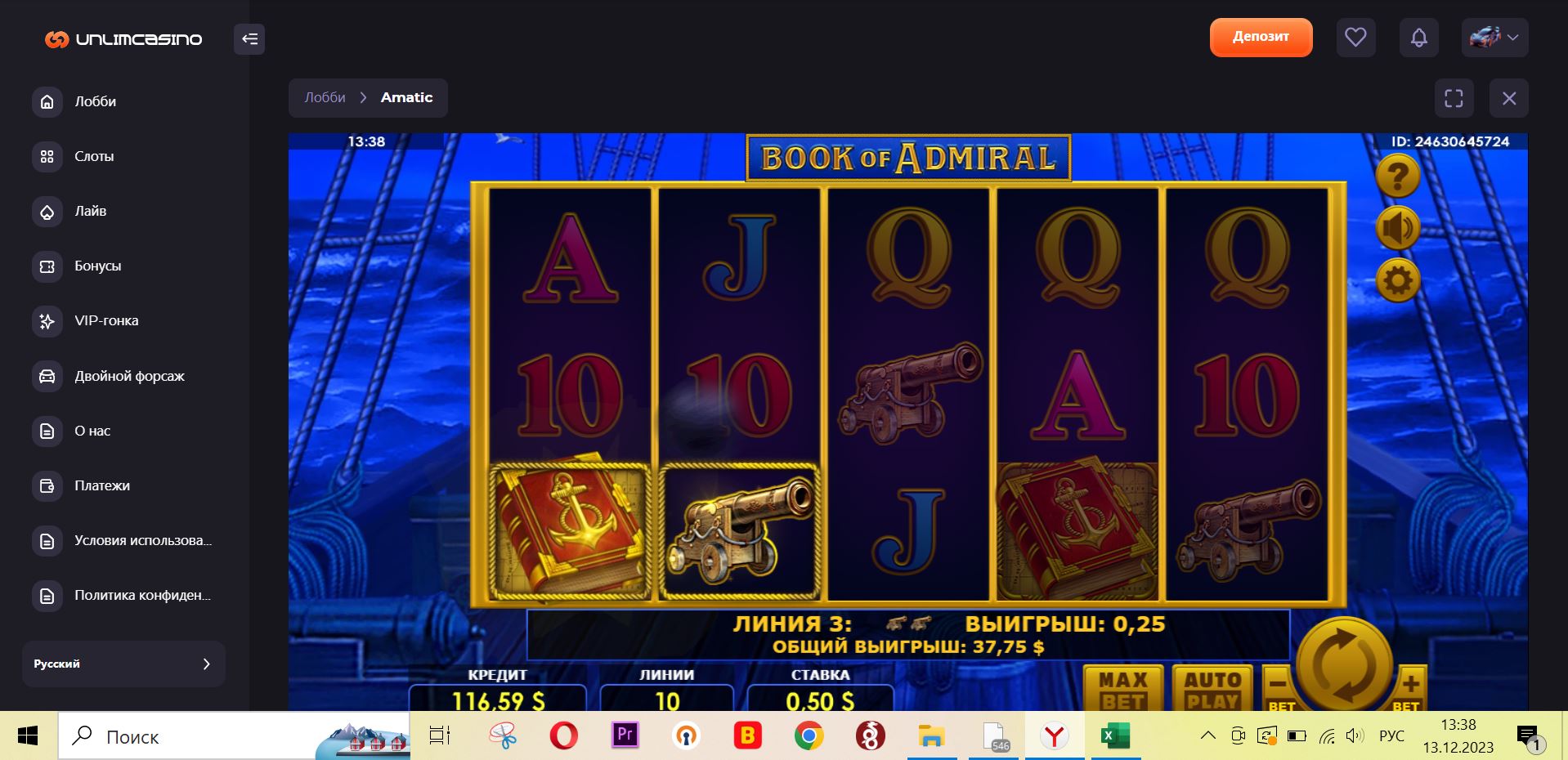Spin the reels with the round button
Image resolution: width=1568 pixels, height=760 pixels.
[1345, 664]
